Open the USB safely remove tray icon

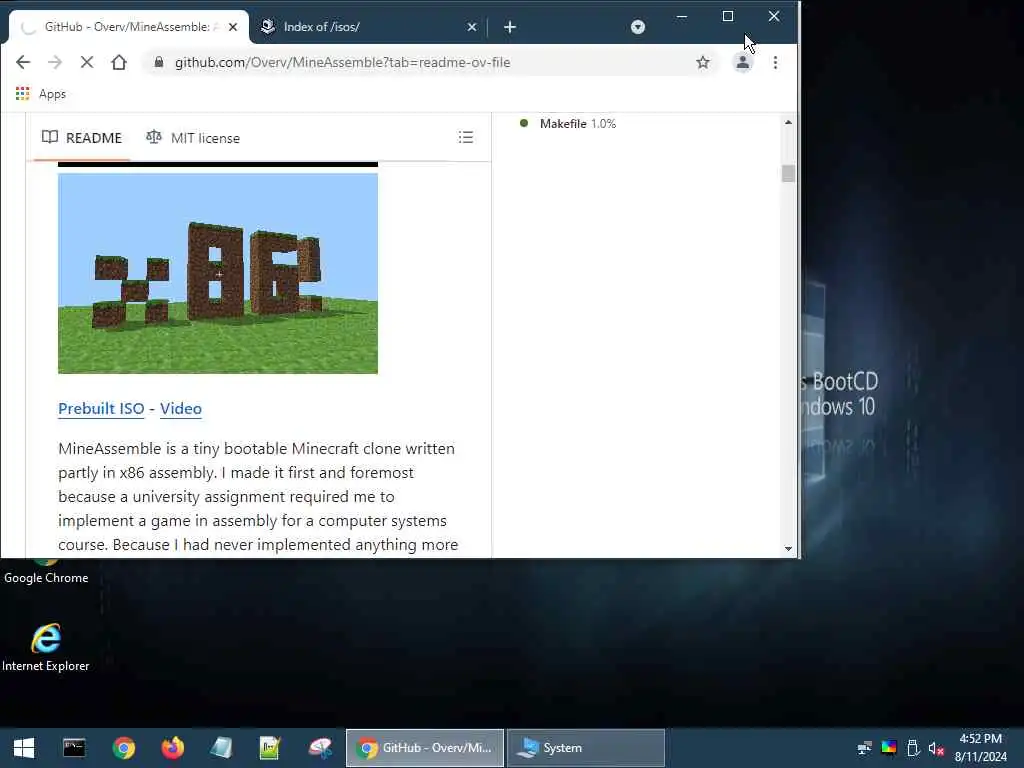913,748
